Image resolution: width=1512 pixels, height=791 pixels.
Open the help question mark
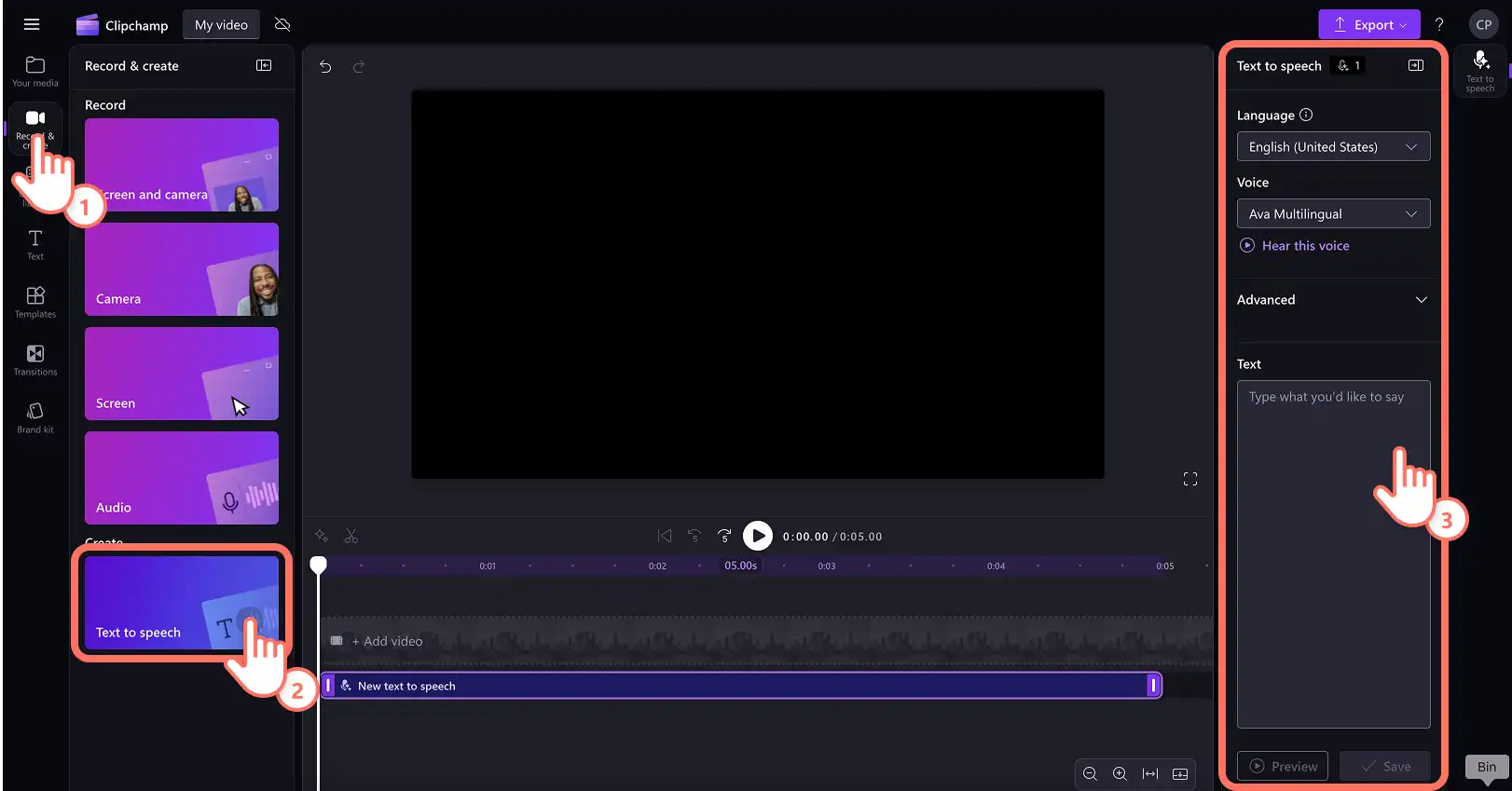coord(1439,24)
